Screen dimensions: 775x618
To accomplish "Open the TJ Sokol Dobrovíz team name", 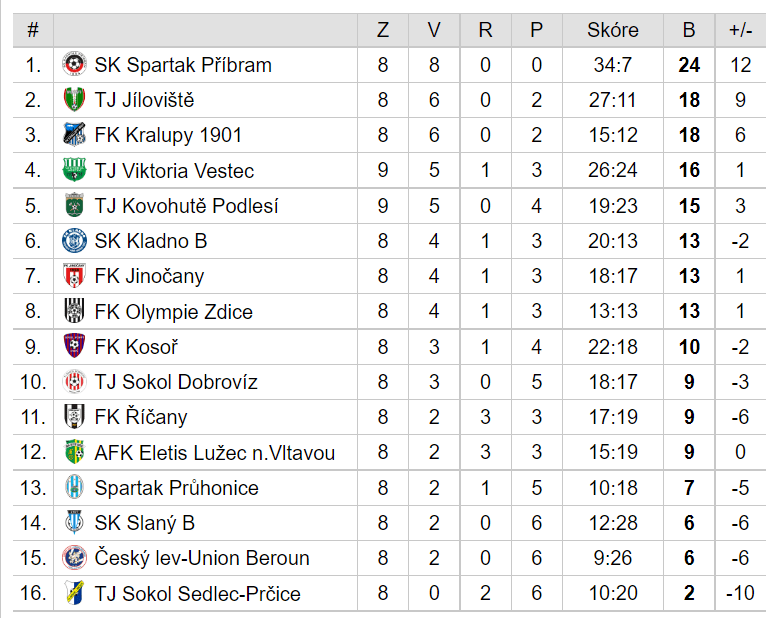I will pos(176,382).
